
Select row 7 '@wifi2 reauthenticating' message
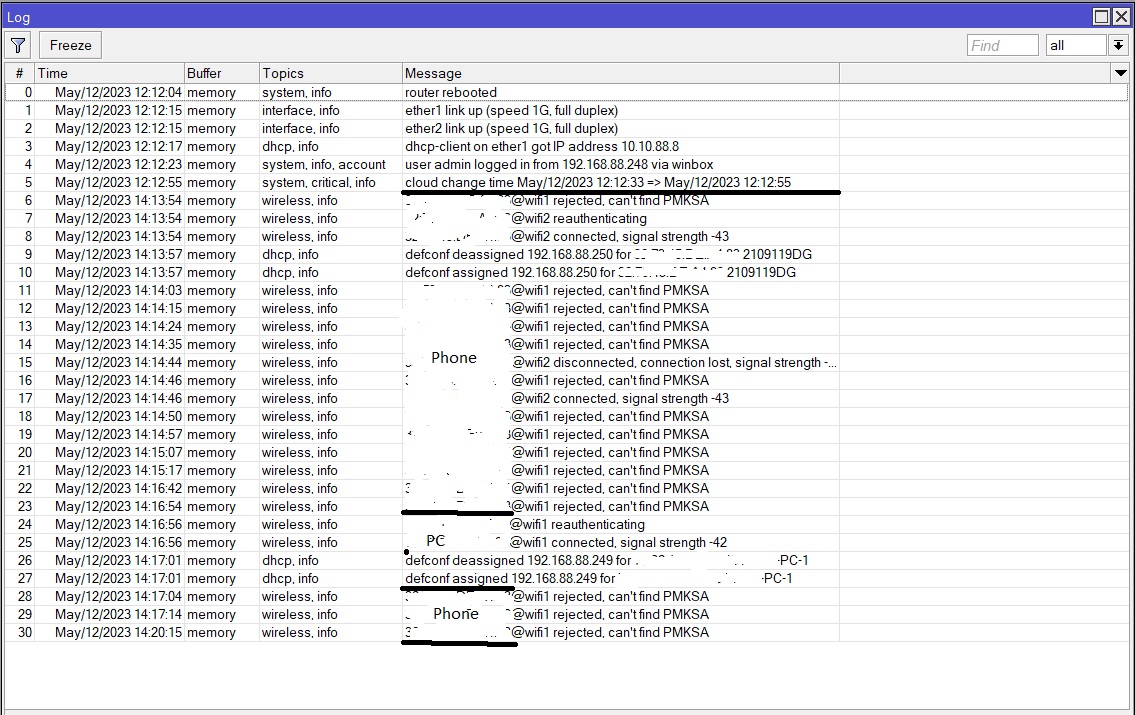(566, 219)
